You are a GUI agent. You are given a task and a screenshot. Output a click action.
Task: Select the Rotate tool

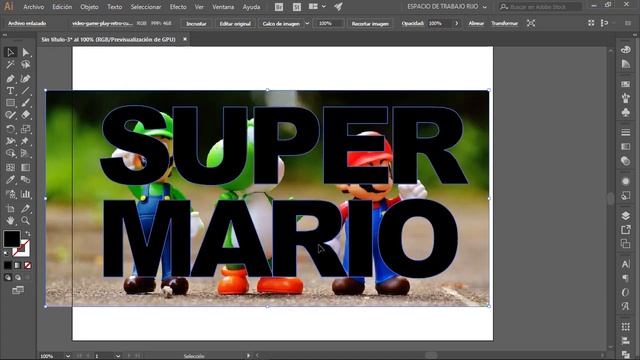click(11, 129)
